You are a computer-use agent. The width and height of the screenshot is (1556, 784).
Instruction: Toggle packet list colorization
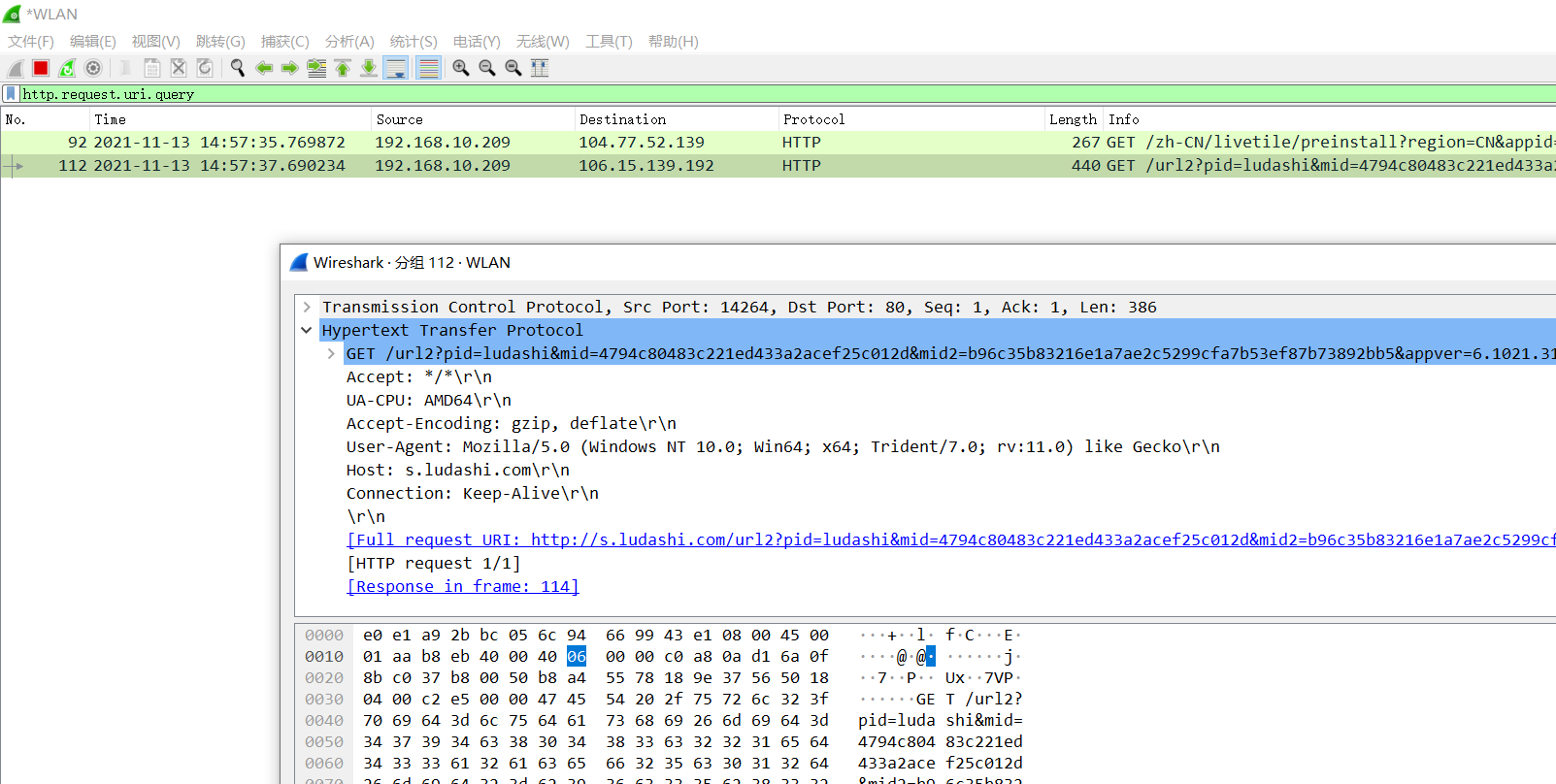pos(428,68)
